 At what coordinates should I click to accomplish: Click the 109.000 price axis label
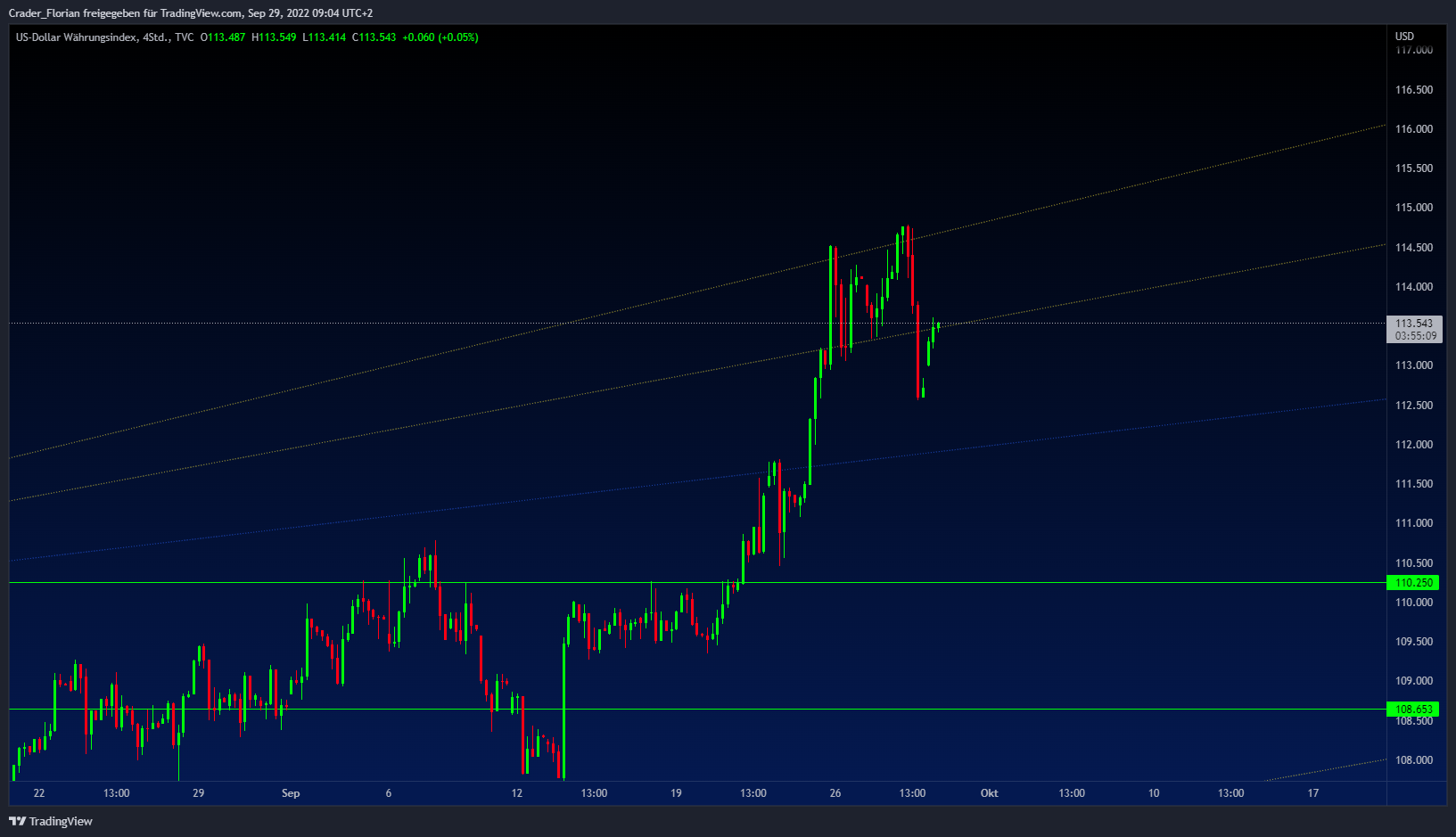[1414, 681]
